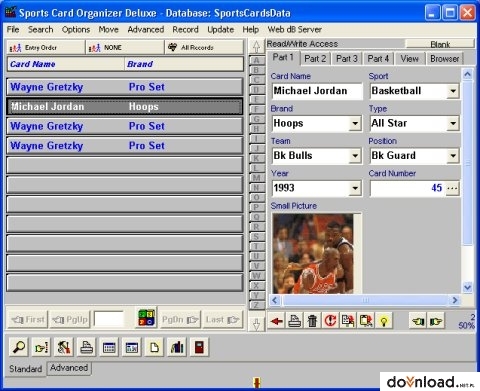Viewport: 480px width, 391px height.
Task: Open the Brand dropdown showing Hoops
Action: pos(355,123)
